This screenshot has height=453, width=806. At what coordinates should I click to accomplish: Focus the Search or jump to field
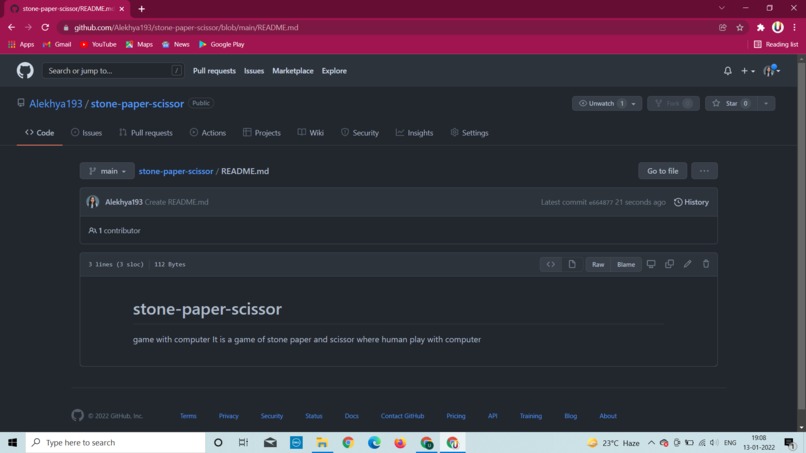tap(113, 71)
